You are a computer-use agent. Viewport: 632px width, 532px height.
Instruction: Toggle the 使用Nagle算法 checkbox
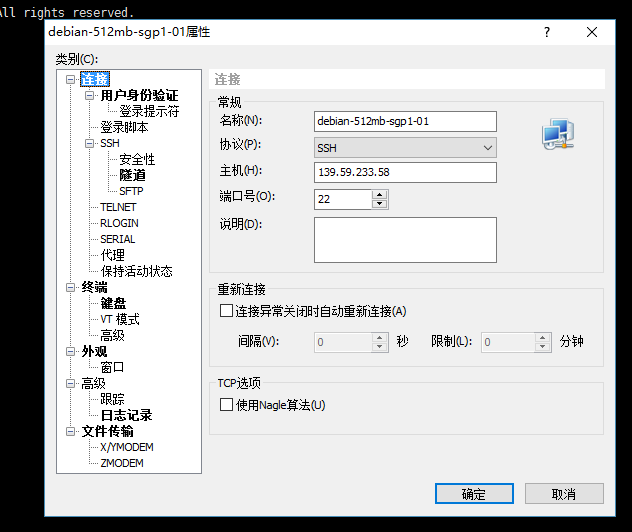pos(226,405)
